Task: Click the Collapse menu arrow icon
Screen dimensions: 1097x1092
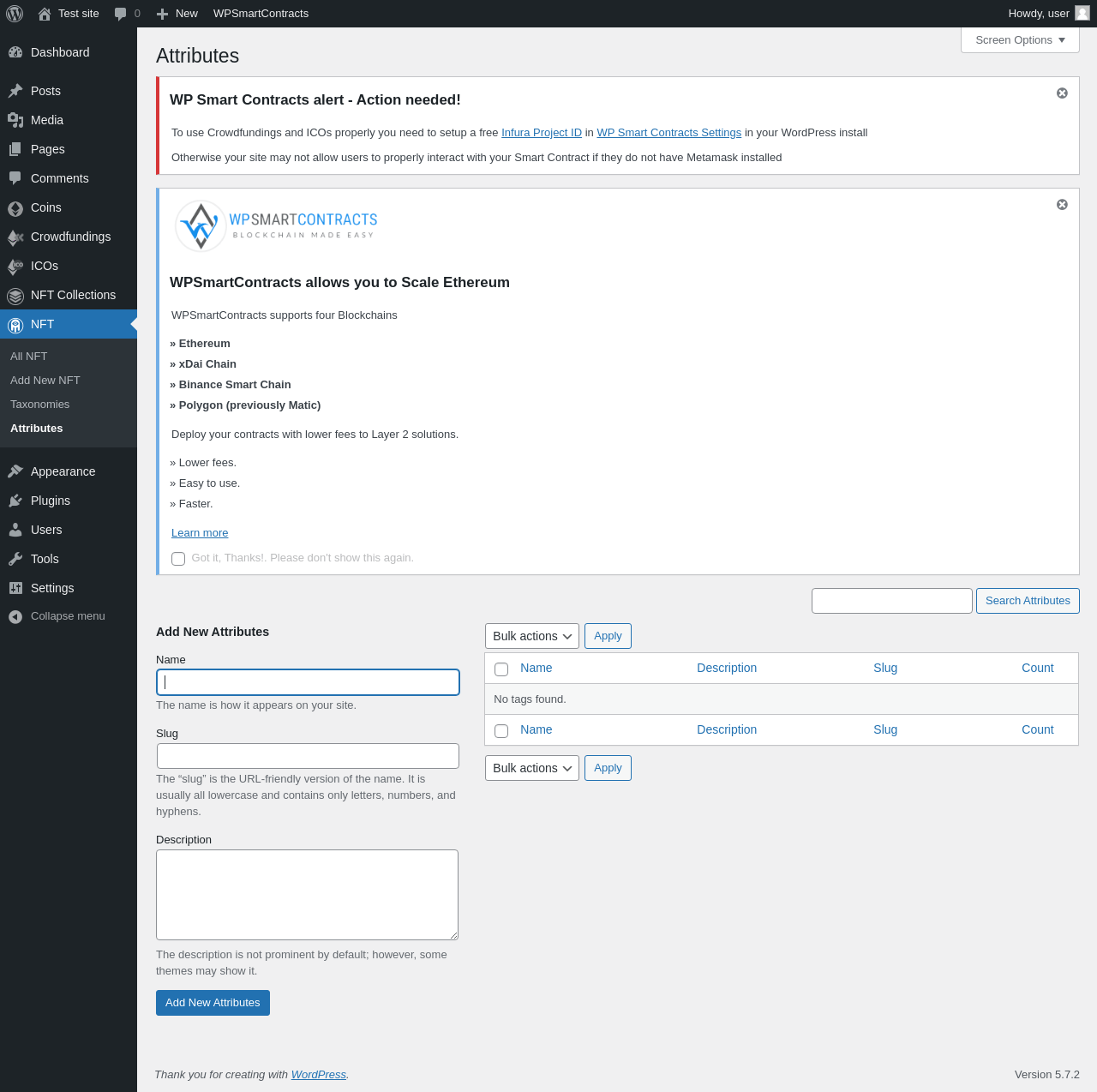Action: pos(15,616)
